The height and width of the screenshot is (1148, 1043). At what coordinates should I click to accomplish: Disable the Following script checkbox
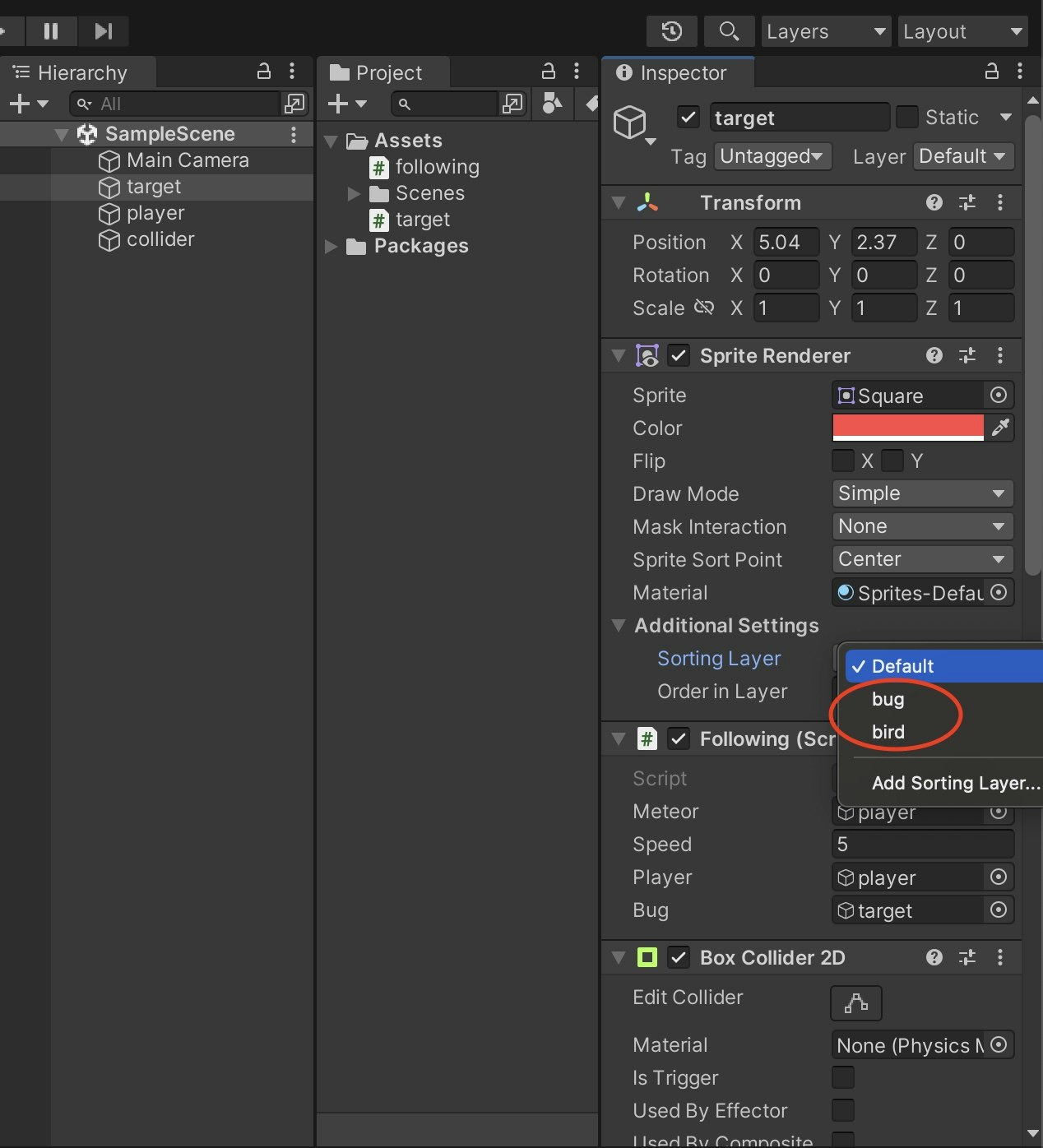tap(679, 738)
